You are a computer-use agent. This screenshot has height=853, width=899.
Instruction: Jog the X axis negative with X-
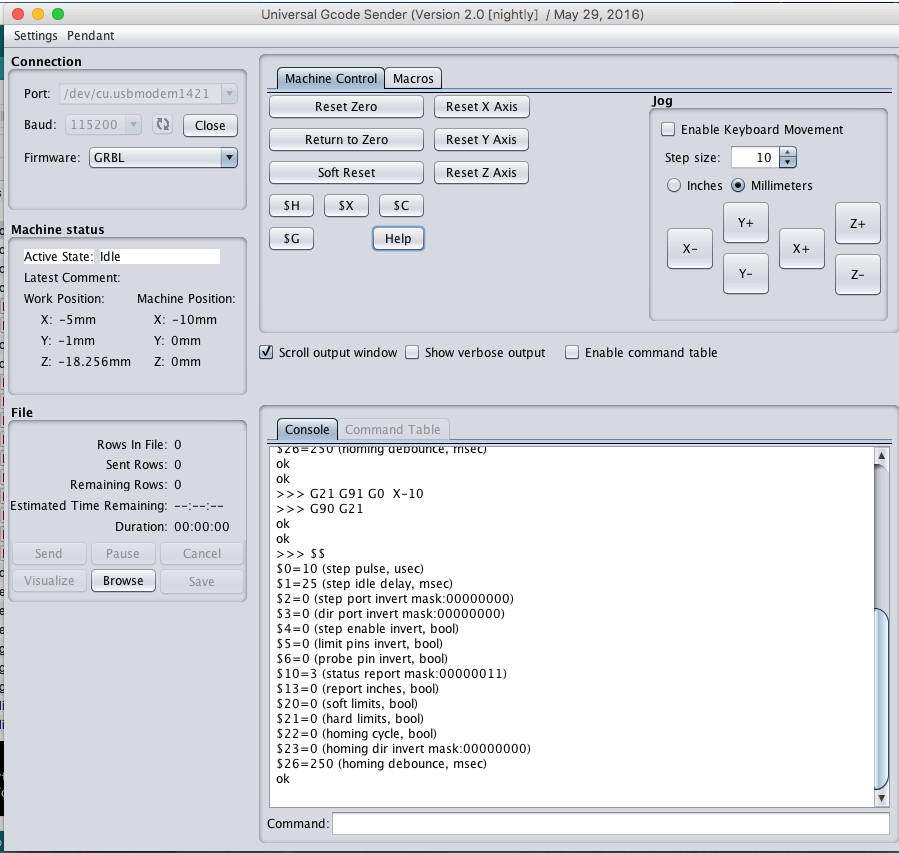690,249
